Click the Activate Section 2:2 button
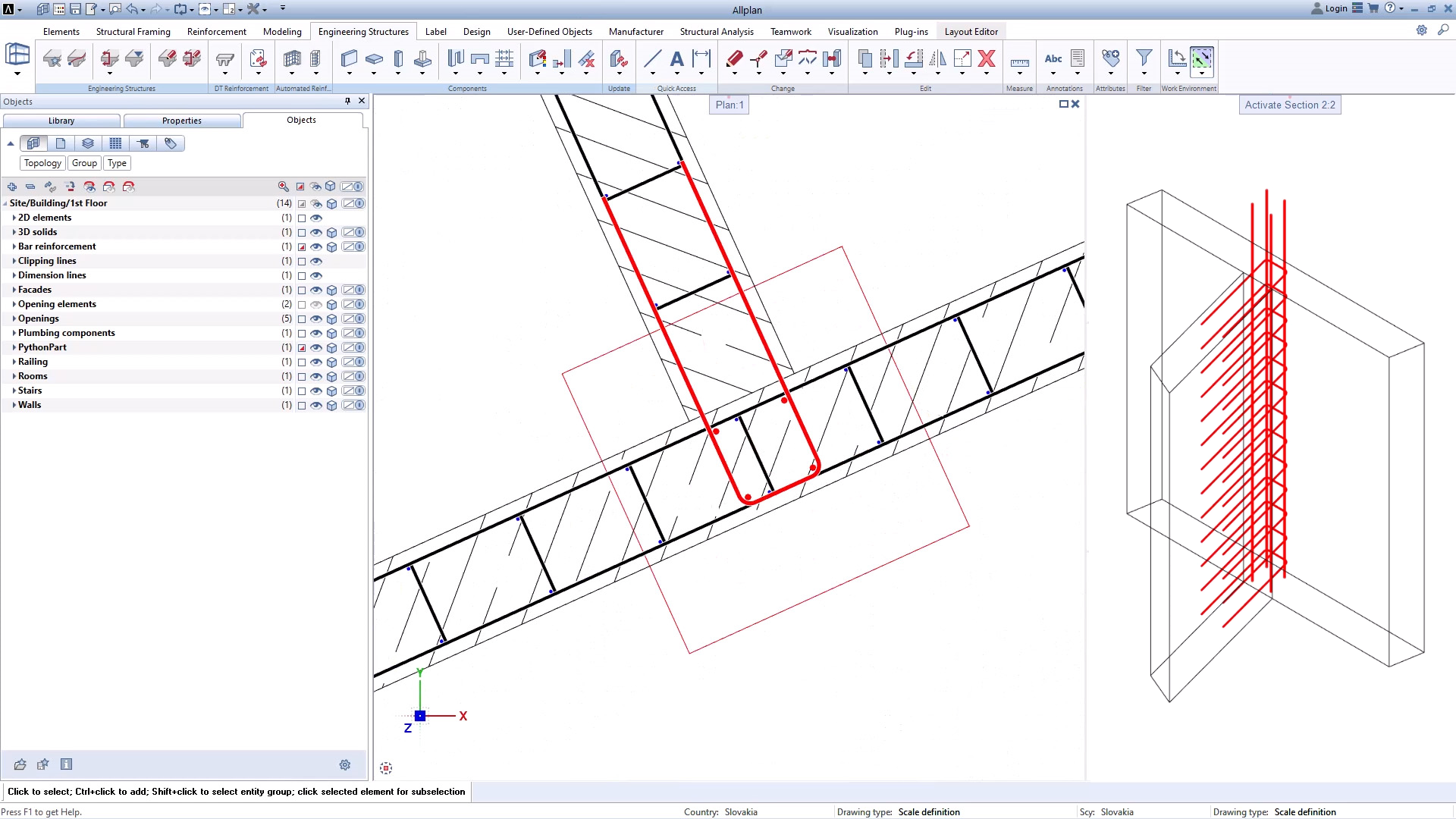The width and height of the screenshot is (1456, 819). (x=1289, y=105)
